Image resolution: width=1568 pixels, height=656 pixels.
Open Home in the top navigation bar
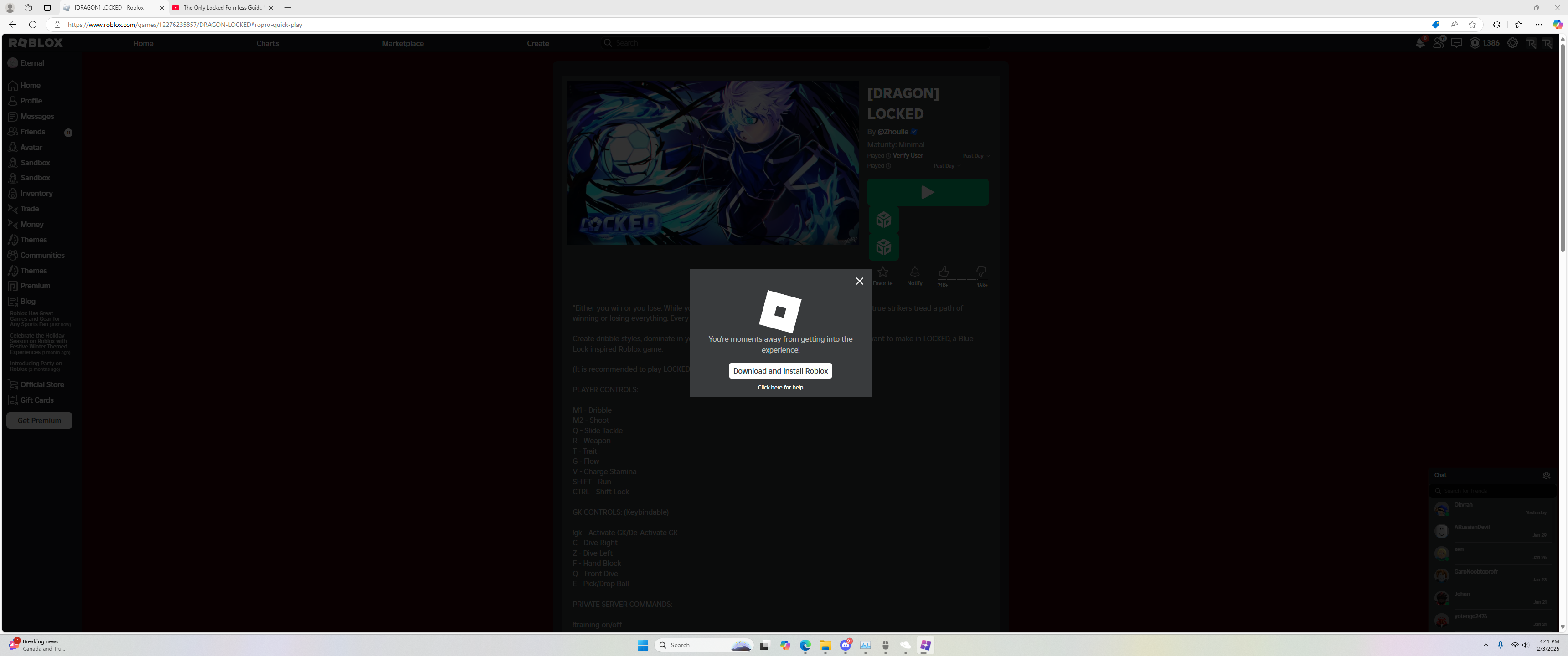click(x=143, y=43)
